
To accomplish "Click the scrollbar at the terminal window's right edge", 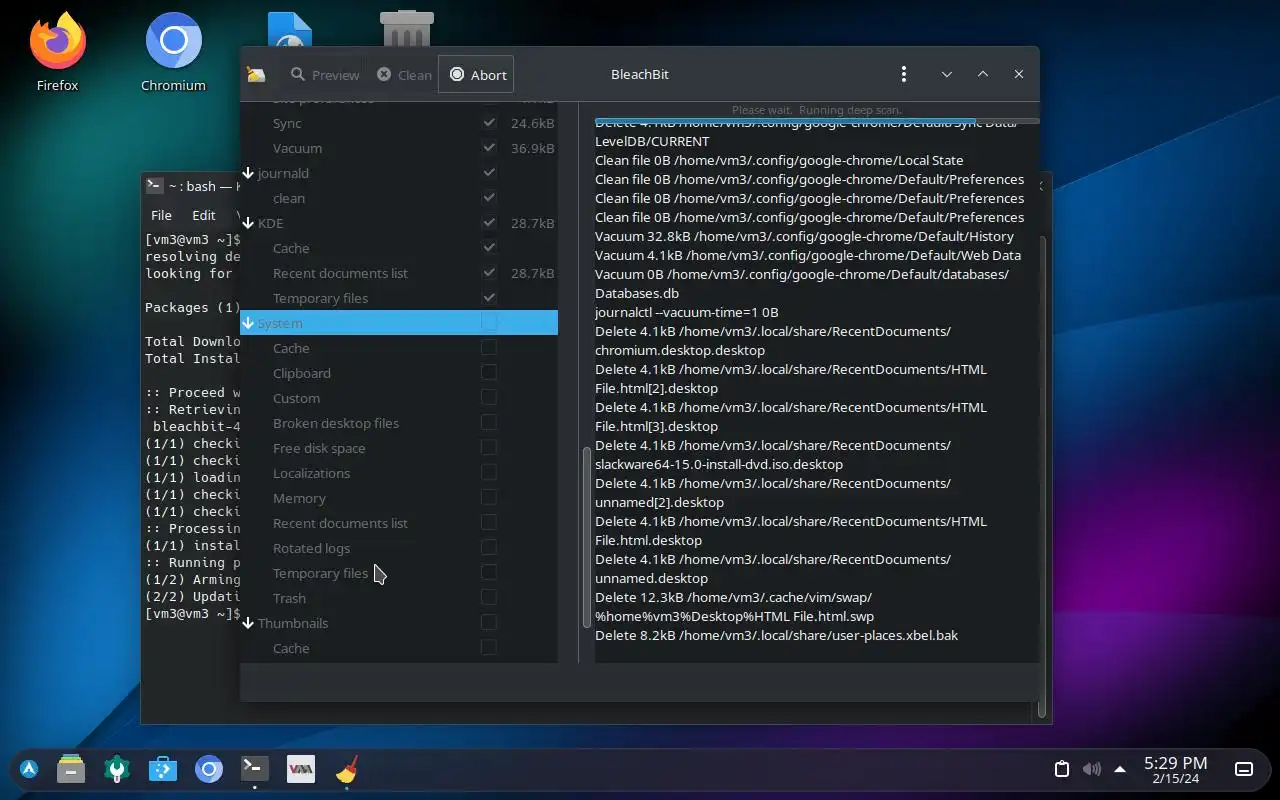I will (x=1041, y=476).
